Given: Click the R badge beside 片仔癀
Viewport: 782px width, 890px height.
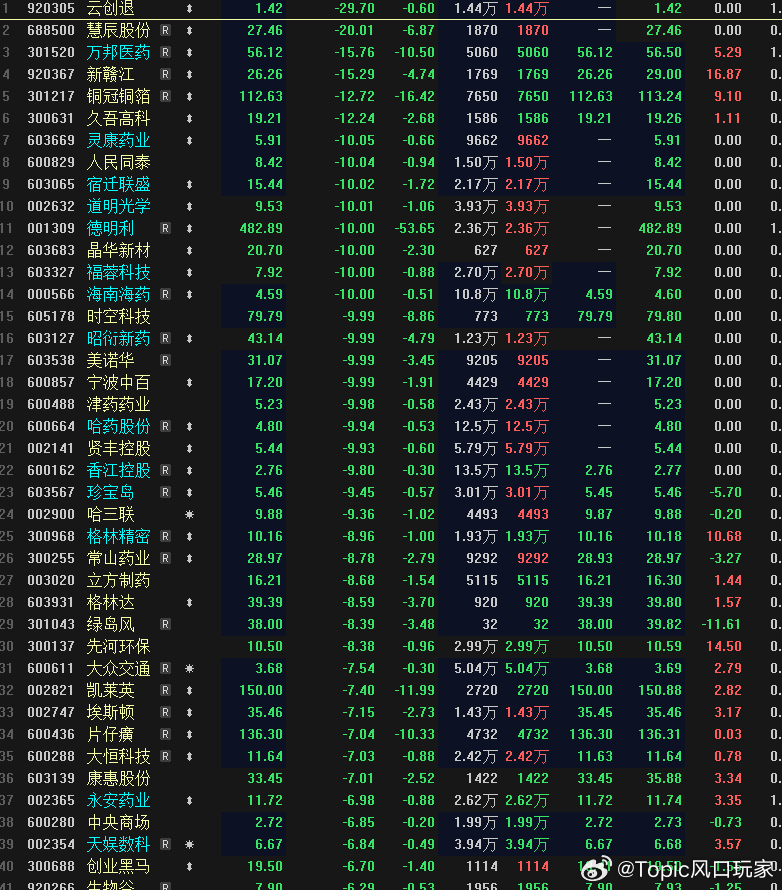Looking at the screenshot, I should (166, 735).
